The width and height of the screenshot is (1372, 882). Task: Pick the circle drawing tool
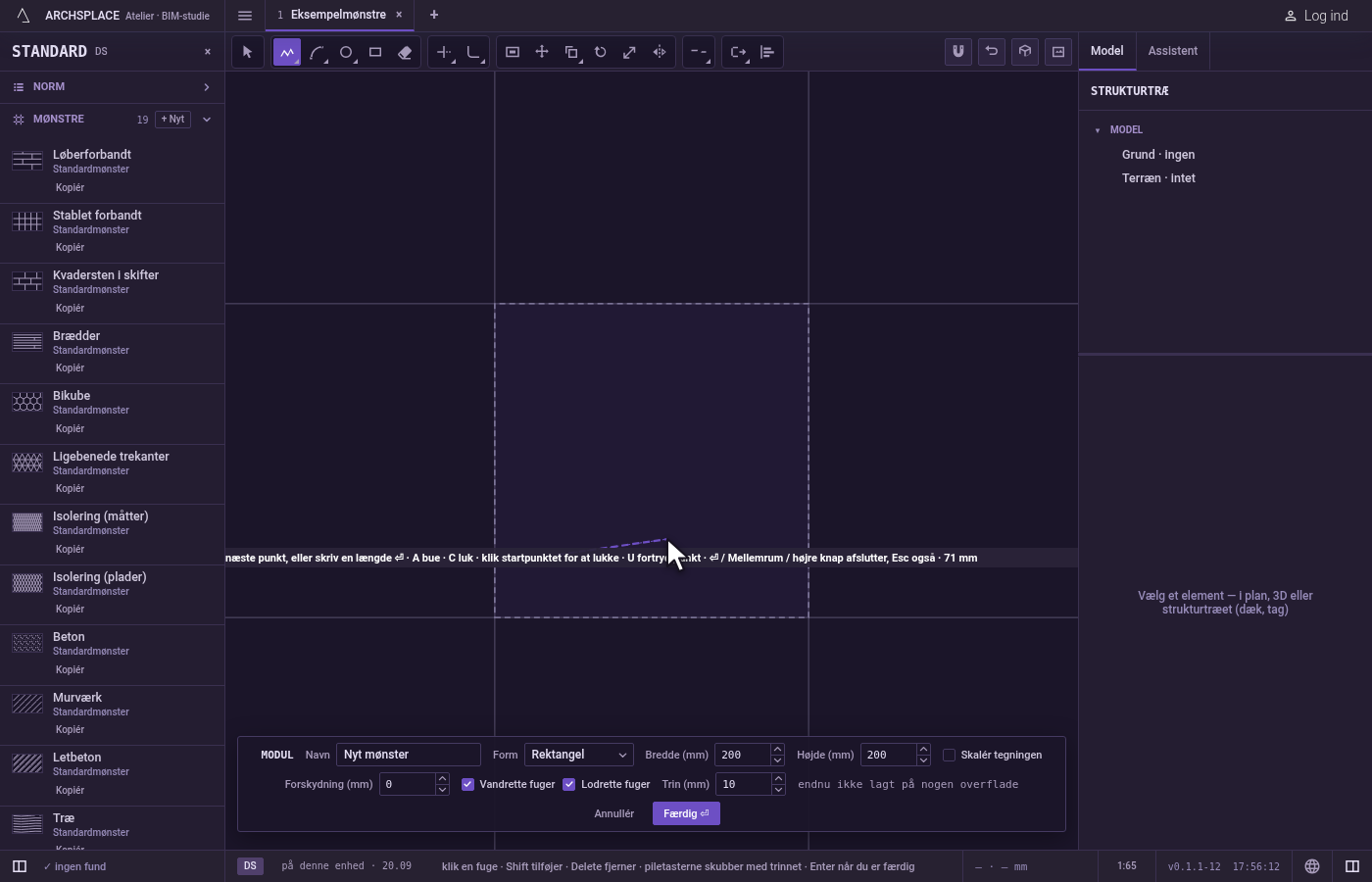346,52
